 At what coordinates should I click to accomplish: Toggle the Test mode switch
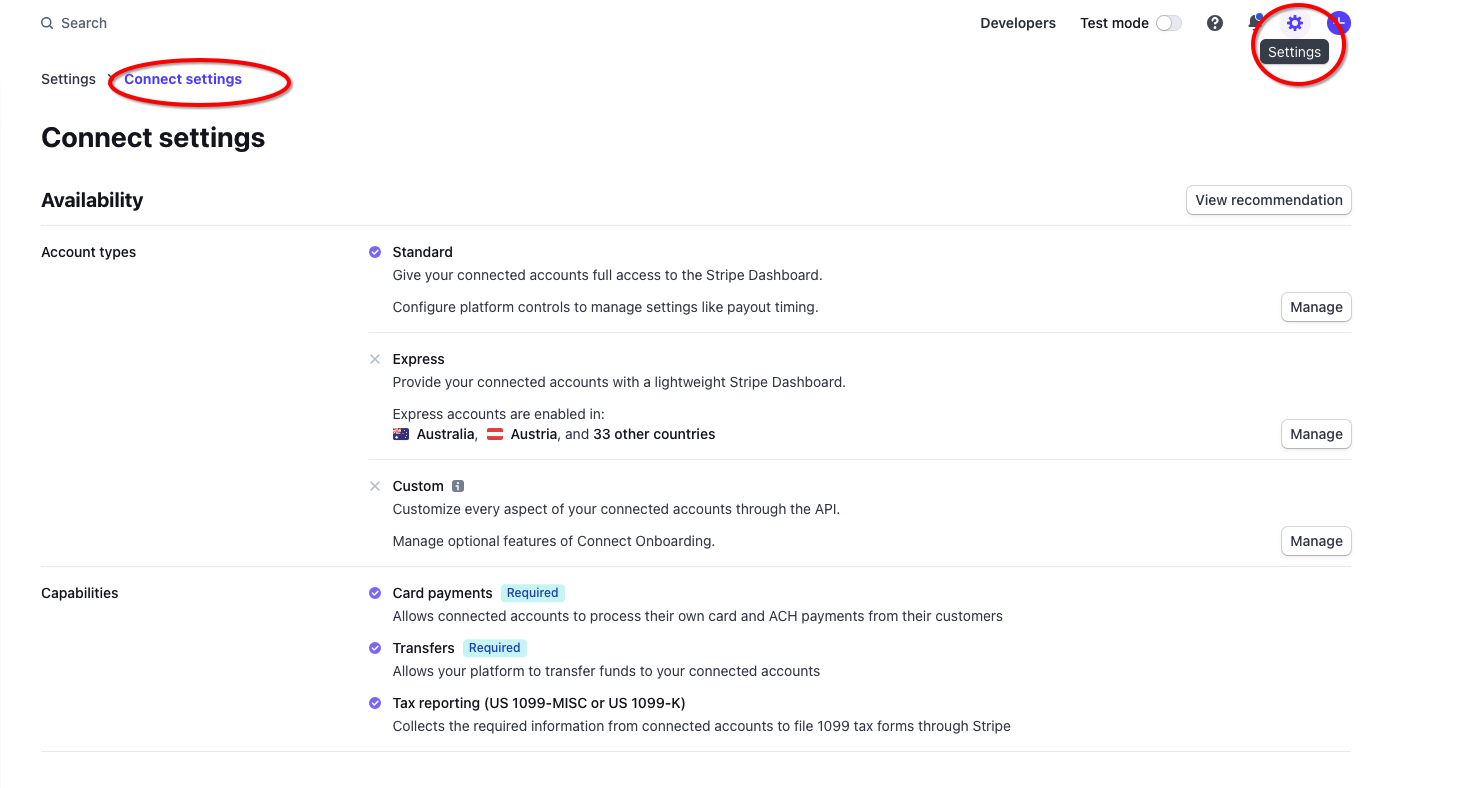(1168, 23)
